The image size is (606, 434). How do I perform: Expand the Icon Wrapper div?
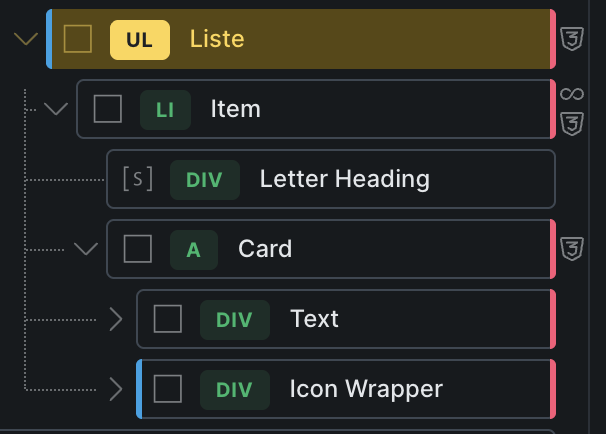[115, 388]
